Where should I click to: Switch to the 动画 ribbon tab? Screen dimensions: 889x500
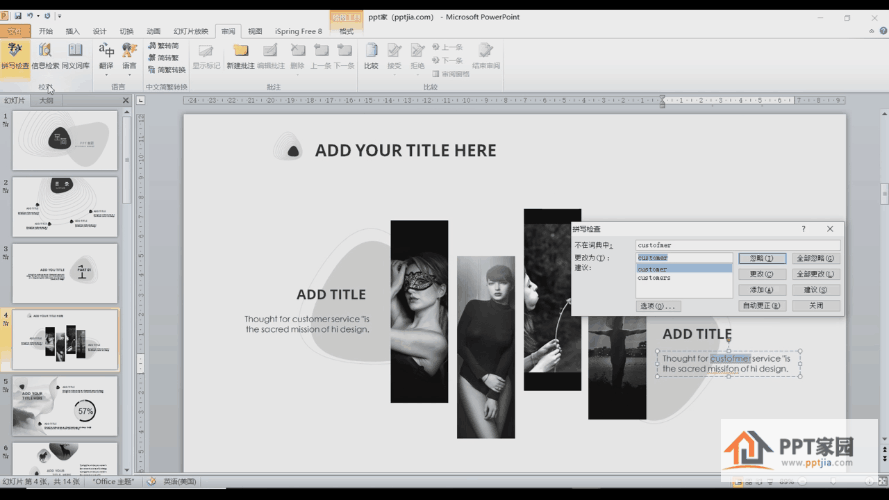153,31
